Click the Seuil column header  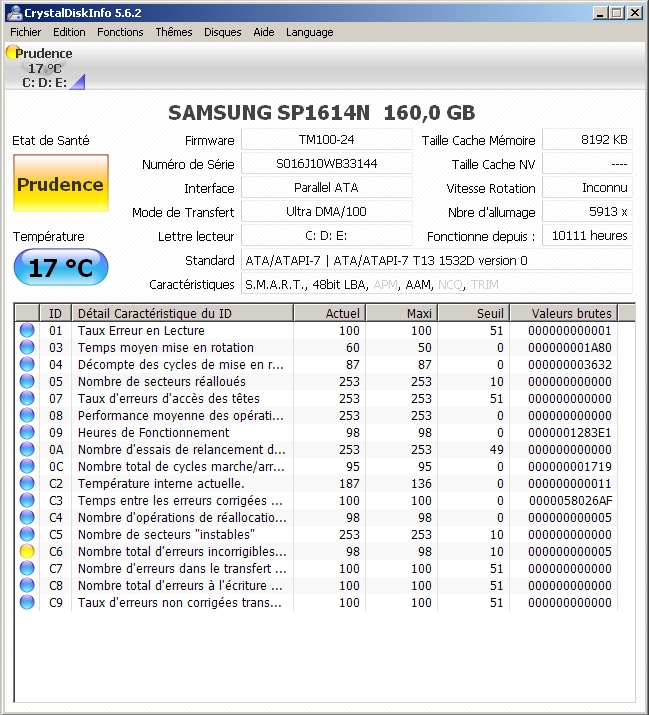[474, 313]
